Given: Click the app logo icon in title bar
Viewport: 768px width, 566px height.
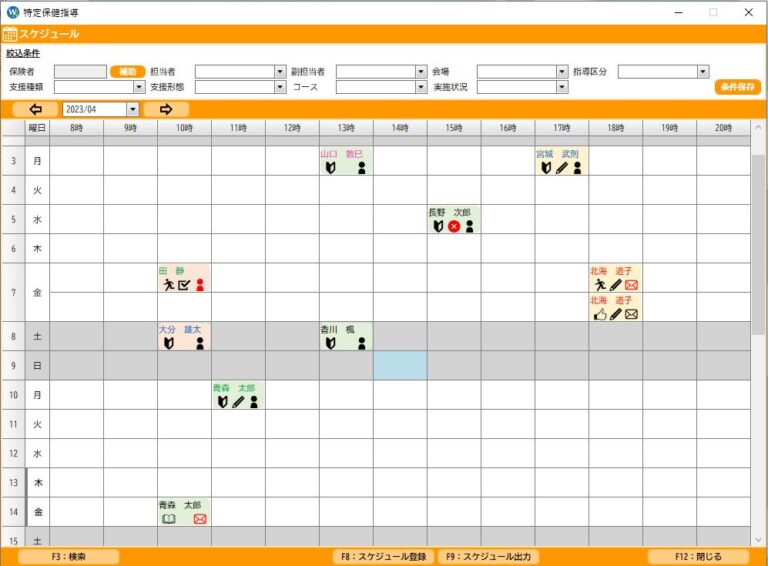Looking at the screenshot, I should [x=13, y=12].
